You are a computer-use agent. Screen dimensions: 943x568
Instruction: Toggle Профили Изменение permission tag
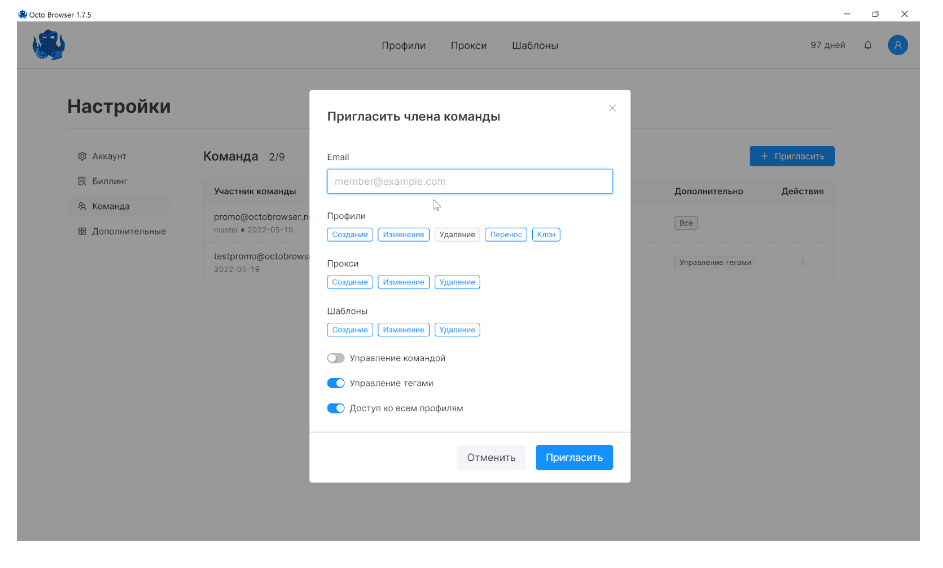coord(404,235)
